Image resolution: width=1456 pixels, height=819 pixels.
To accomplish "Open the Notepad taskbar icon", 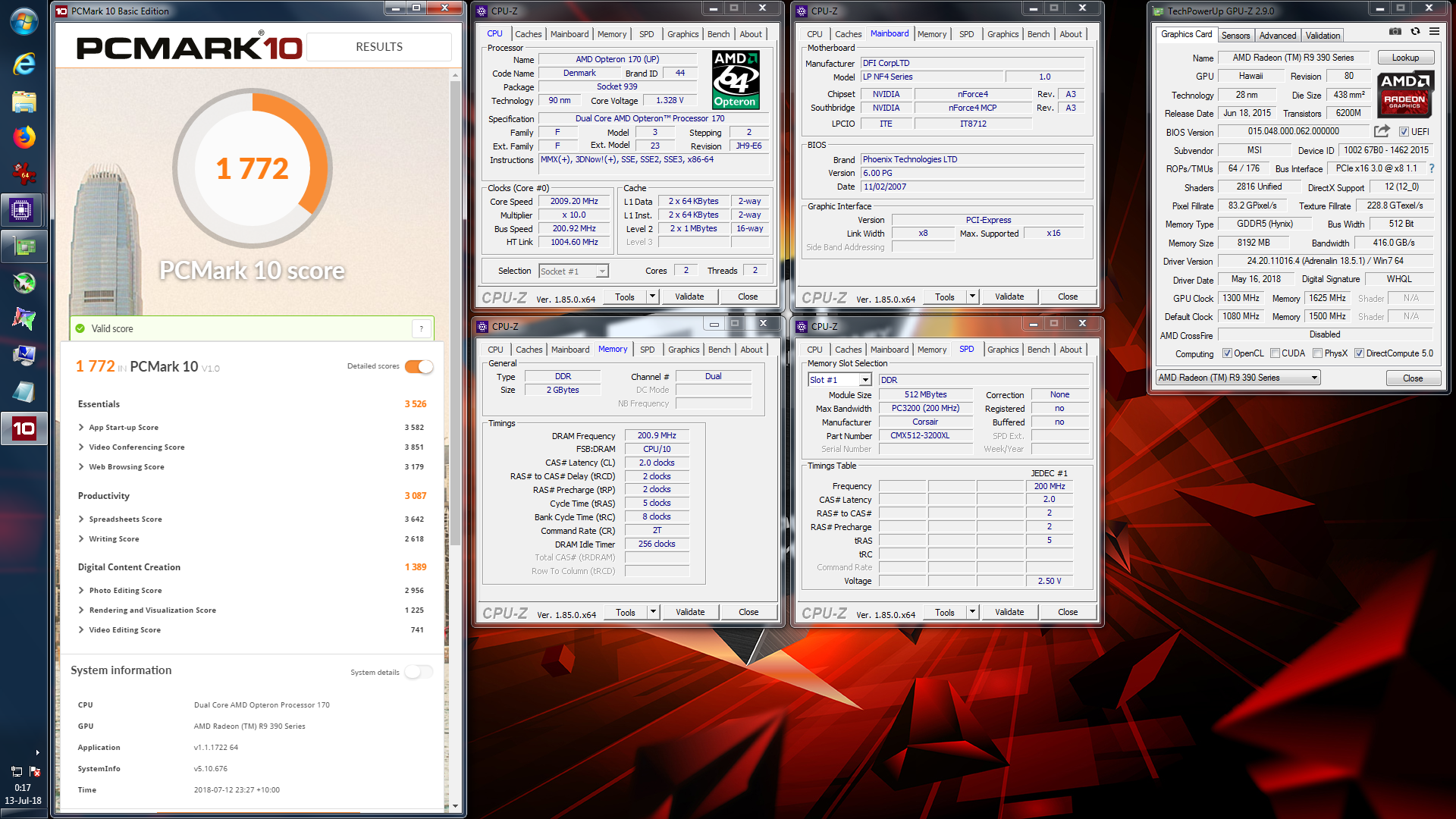I will (x=24, y=391).
